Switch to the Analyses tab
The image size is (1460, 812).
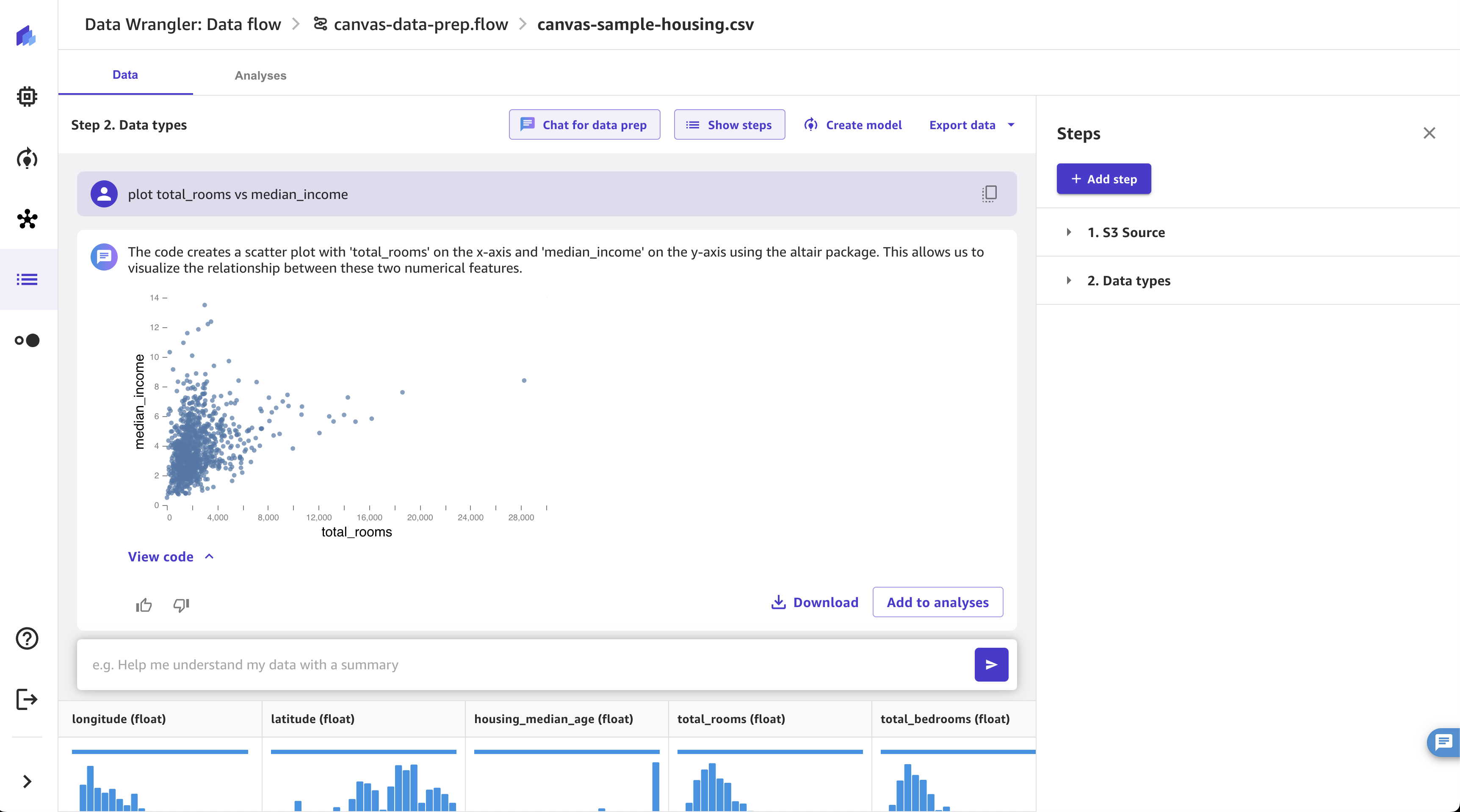(x=260, y=75)
